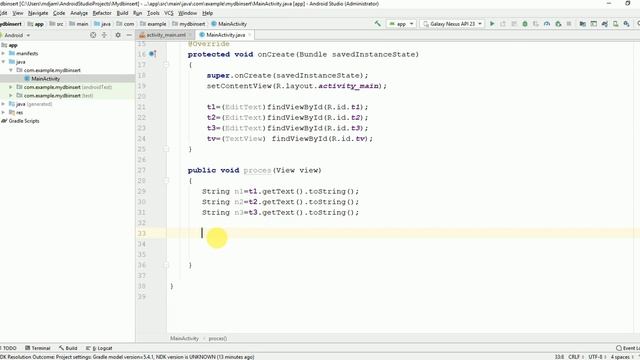Close the MainActivity.java tab
The width and height of the screenshot is (640, 360).
(x=249, y=35)
